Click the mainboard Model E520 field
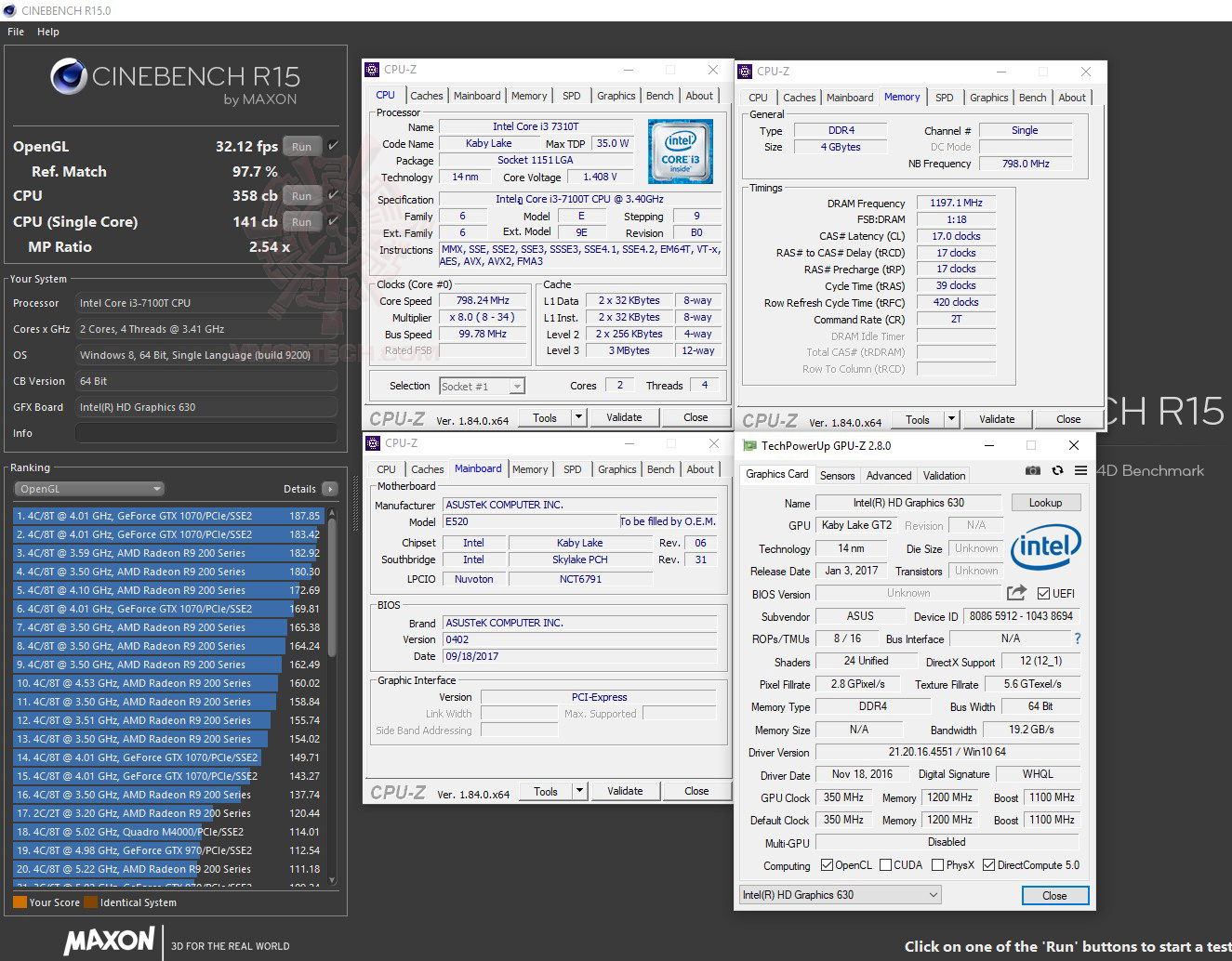This screenshot has width=1232, height=961. (x=530, y=521)
